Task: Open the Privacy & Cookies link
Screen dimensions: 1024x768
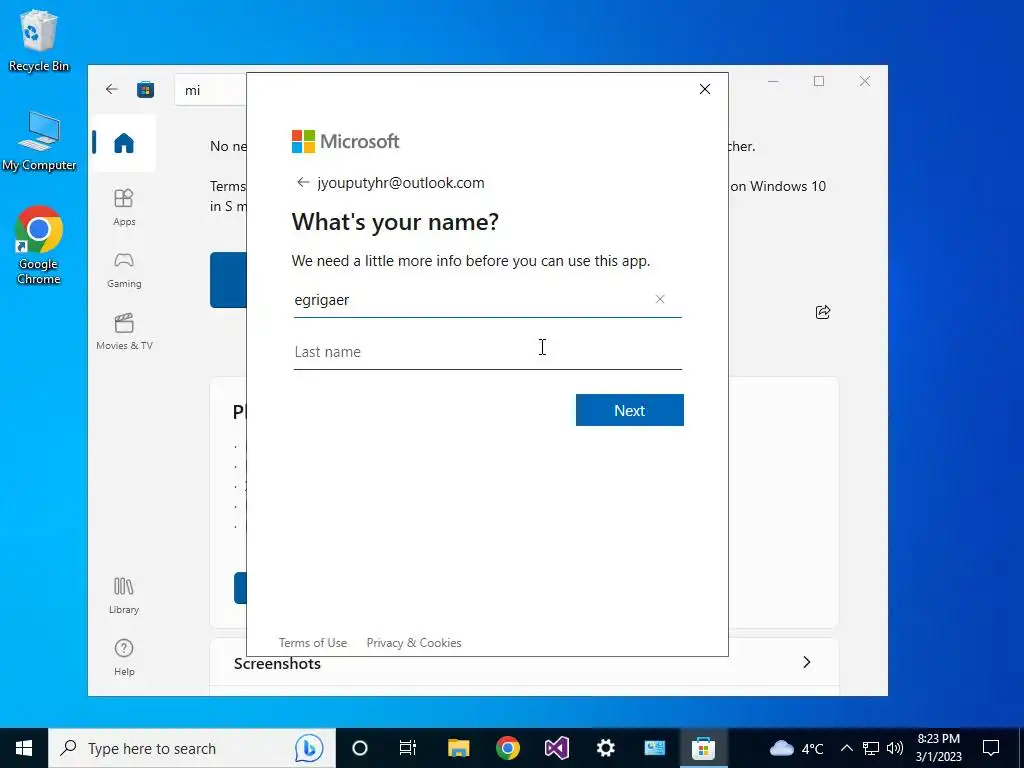Action: click(414, 643)
